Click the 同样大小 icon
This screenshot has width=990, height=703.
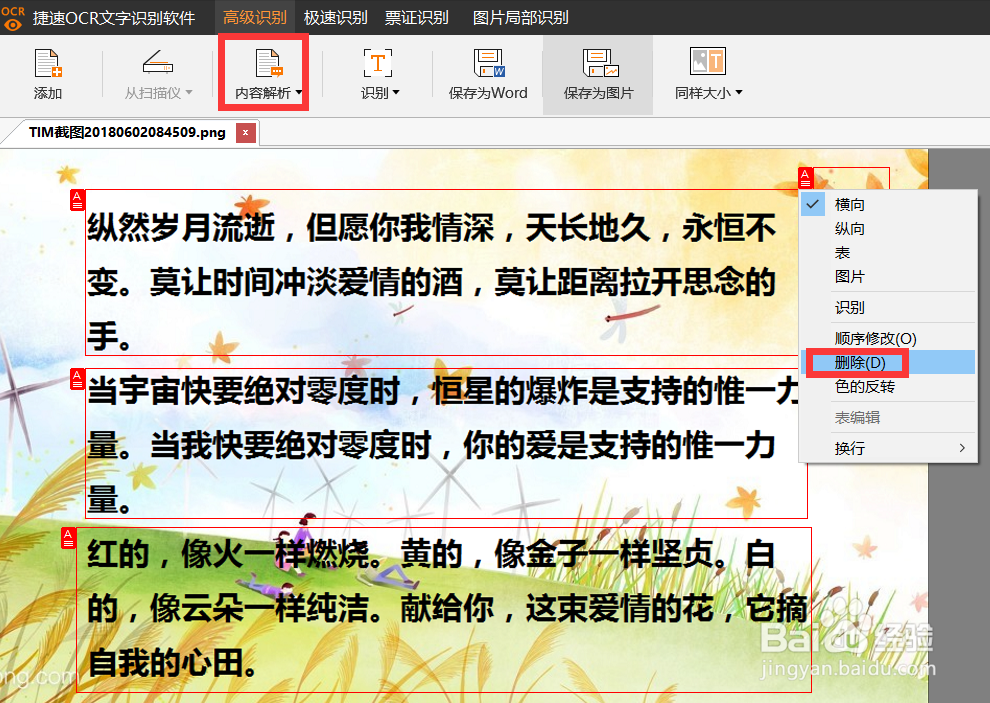(x=708, y=62)
